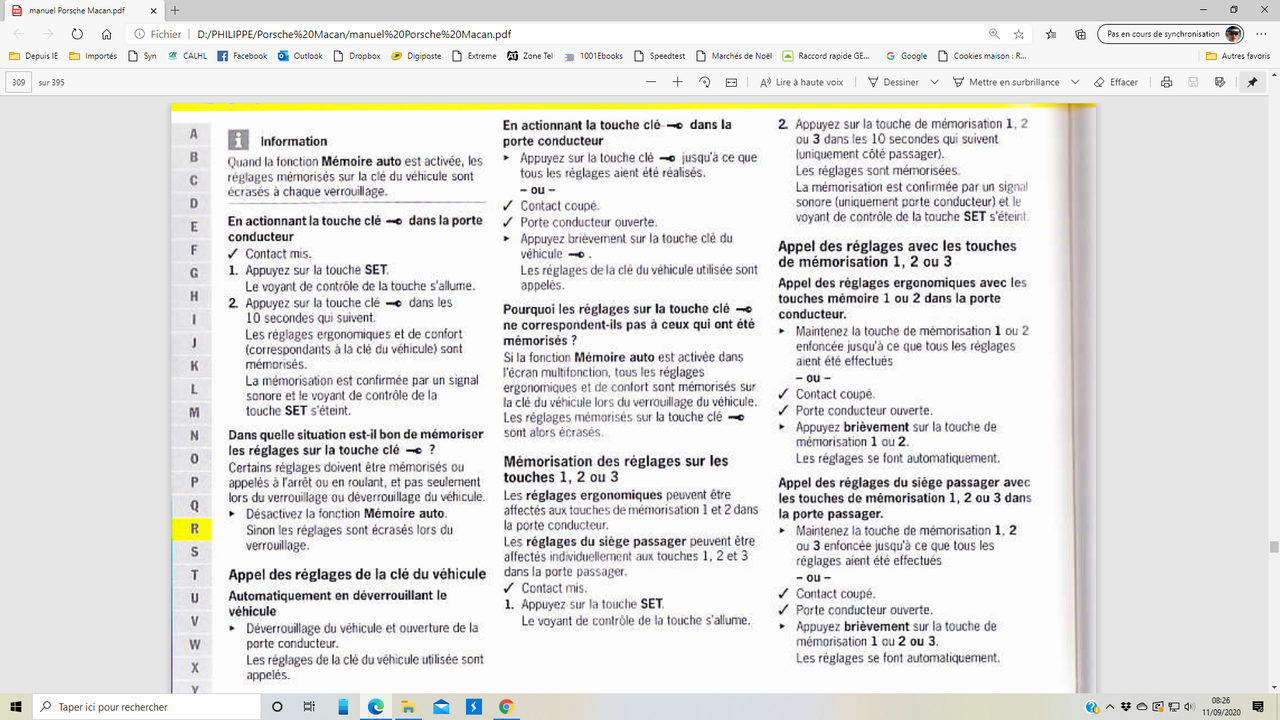Add this page to favorites star
This screenshot has width=1280, height=720.
[1019, 33]
